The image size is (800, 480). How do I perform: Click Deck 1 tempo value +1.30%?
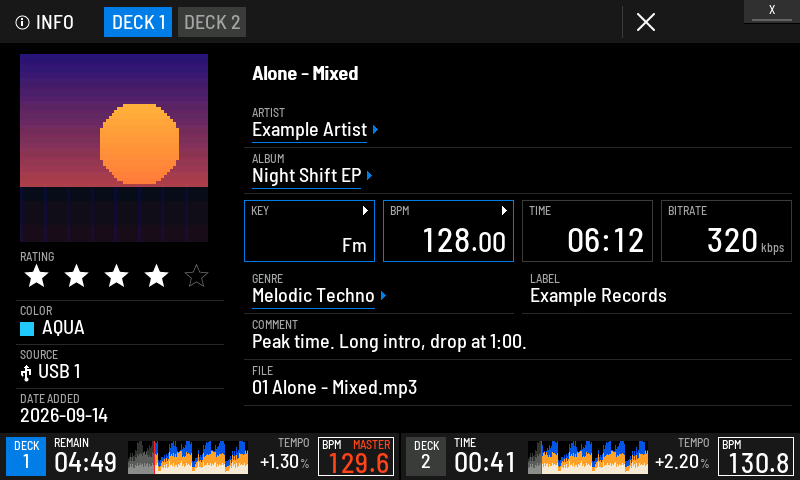tap(285, 462)
